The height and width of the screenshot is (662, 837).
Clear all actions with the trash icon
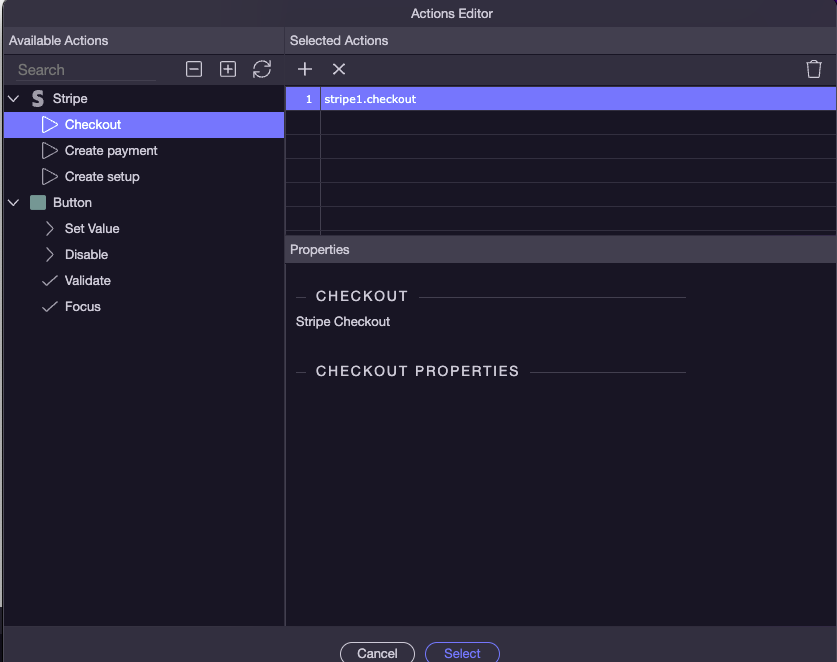pyautogui.click(x=814, y=69)
